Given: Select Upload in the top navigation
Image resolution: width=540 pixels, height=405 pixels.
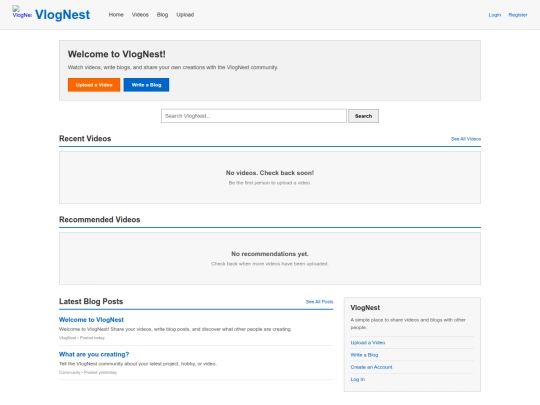Looking at the screenshot, I should 185,15.
